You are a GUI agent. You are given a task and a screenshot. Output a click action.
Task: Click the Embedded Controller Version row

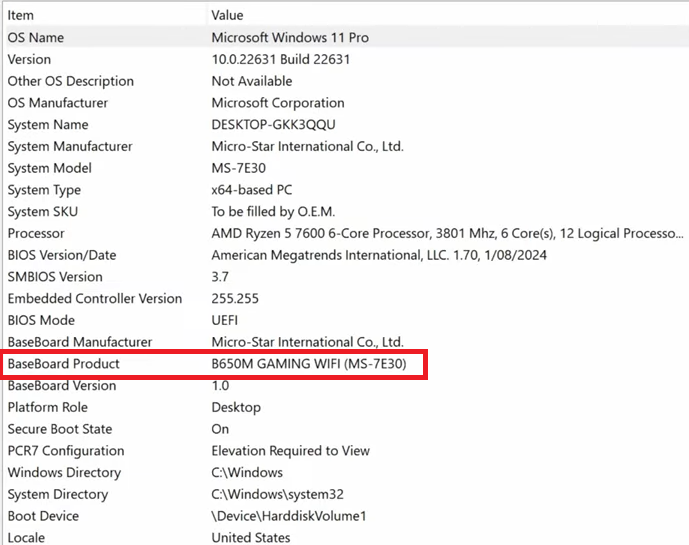95,298
